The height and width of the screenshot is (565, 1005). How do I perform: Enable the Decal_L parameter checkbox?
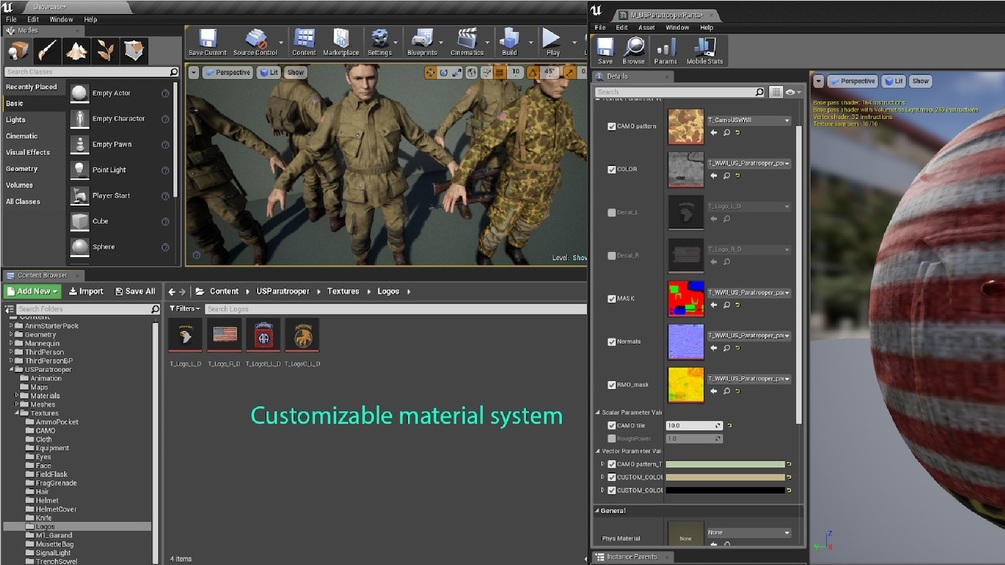tap(612, 212)
